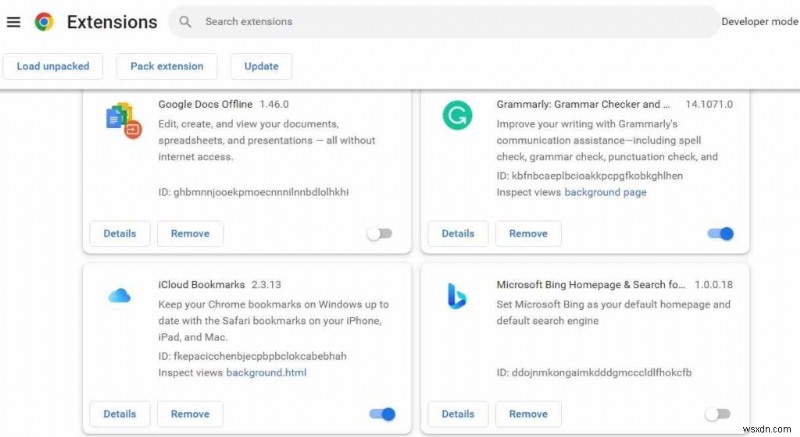Click the Load unpacked button

(x=53, y=66)
